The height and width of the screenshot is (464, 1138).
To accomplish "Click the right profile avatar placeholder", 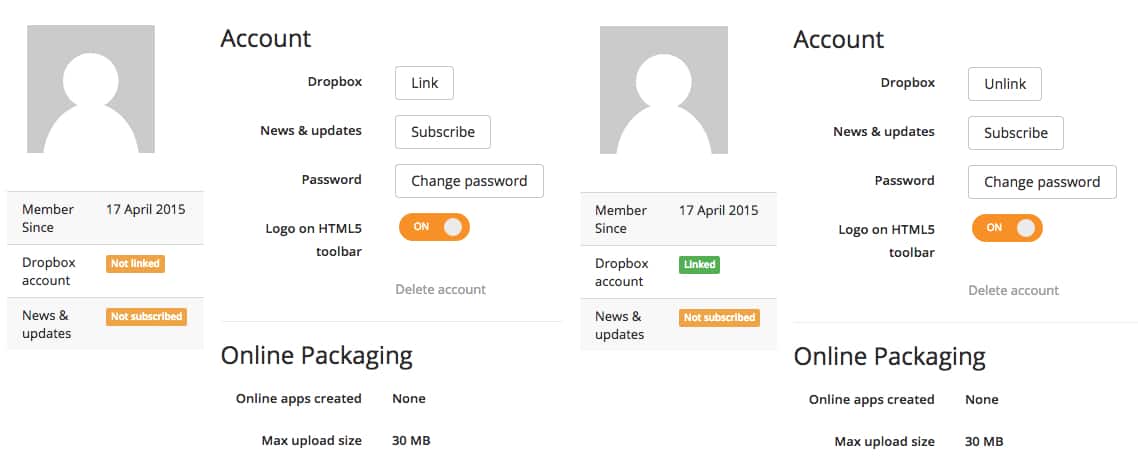I will pyautogui.click(x=664, y=90).
